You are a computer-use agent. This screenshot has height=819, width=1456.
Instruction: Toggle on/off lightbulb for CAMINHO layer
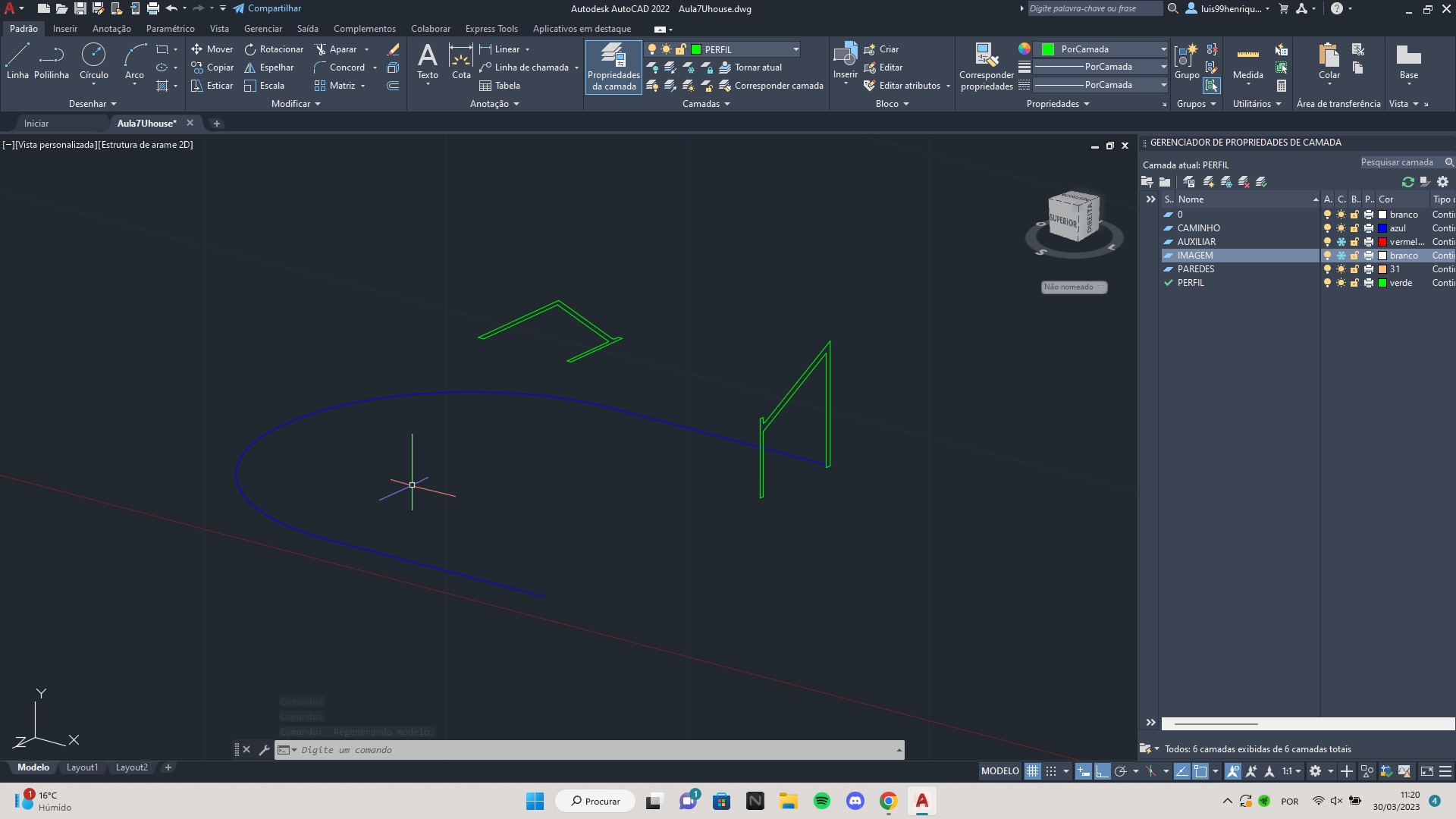point(1327,228)
